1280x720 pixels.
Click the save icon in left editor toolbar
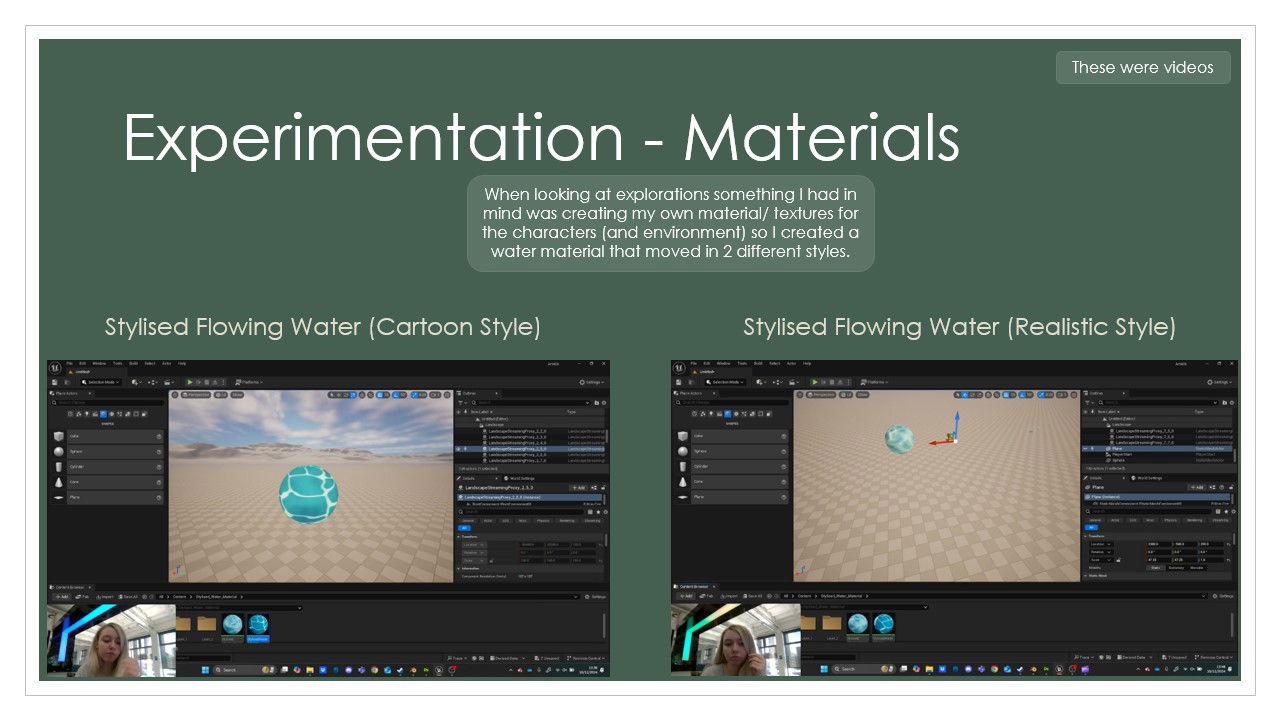[54, 382]
